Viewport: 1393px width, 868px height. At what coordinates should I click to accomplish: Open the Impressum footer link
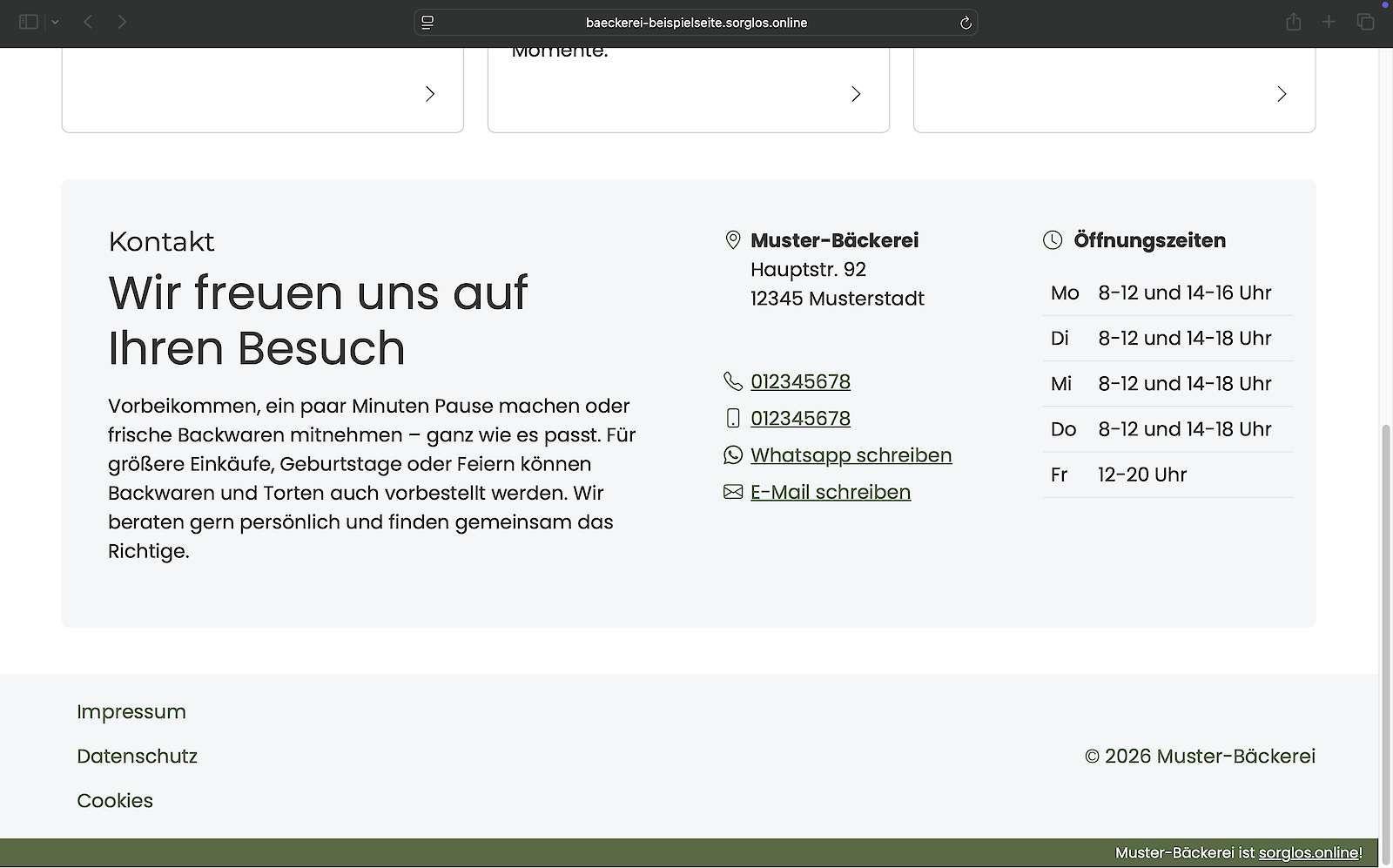tap(131, 711)
